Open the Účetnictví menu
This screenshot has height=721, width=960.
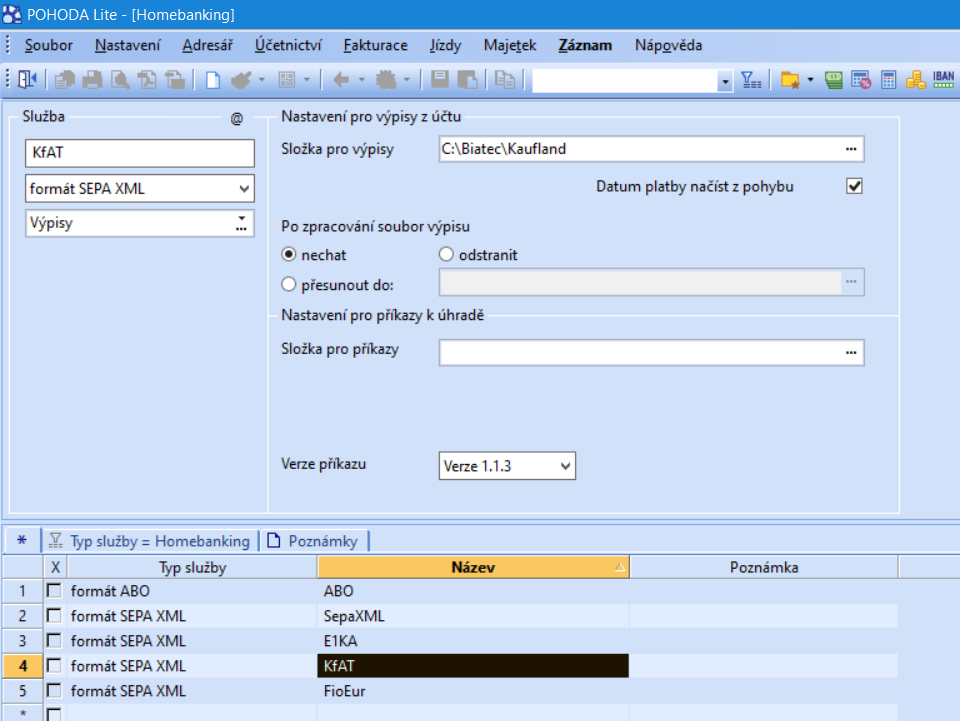click(287, 45)
